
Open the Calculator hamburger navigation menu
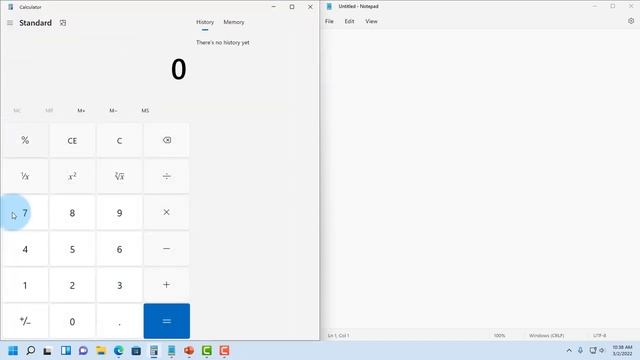10,23
